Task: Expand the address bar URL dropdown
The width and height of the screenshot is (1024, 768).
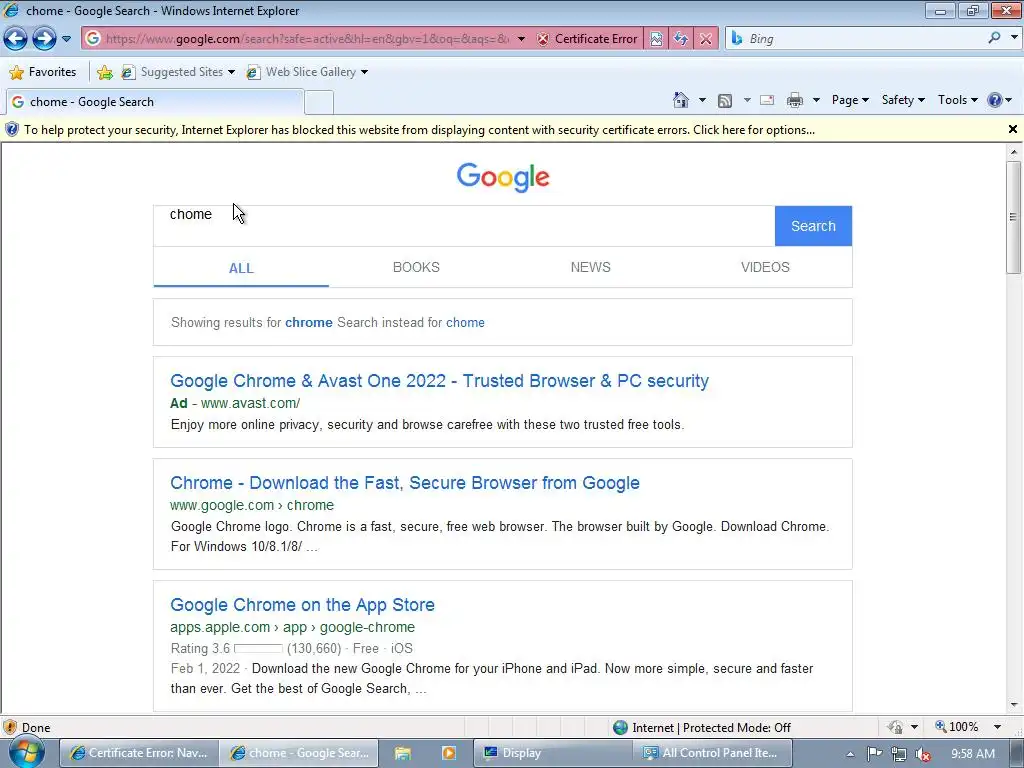Action: tap(521, 39)
